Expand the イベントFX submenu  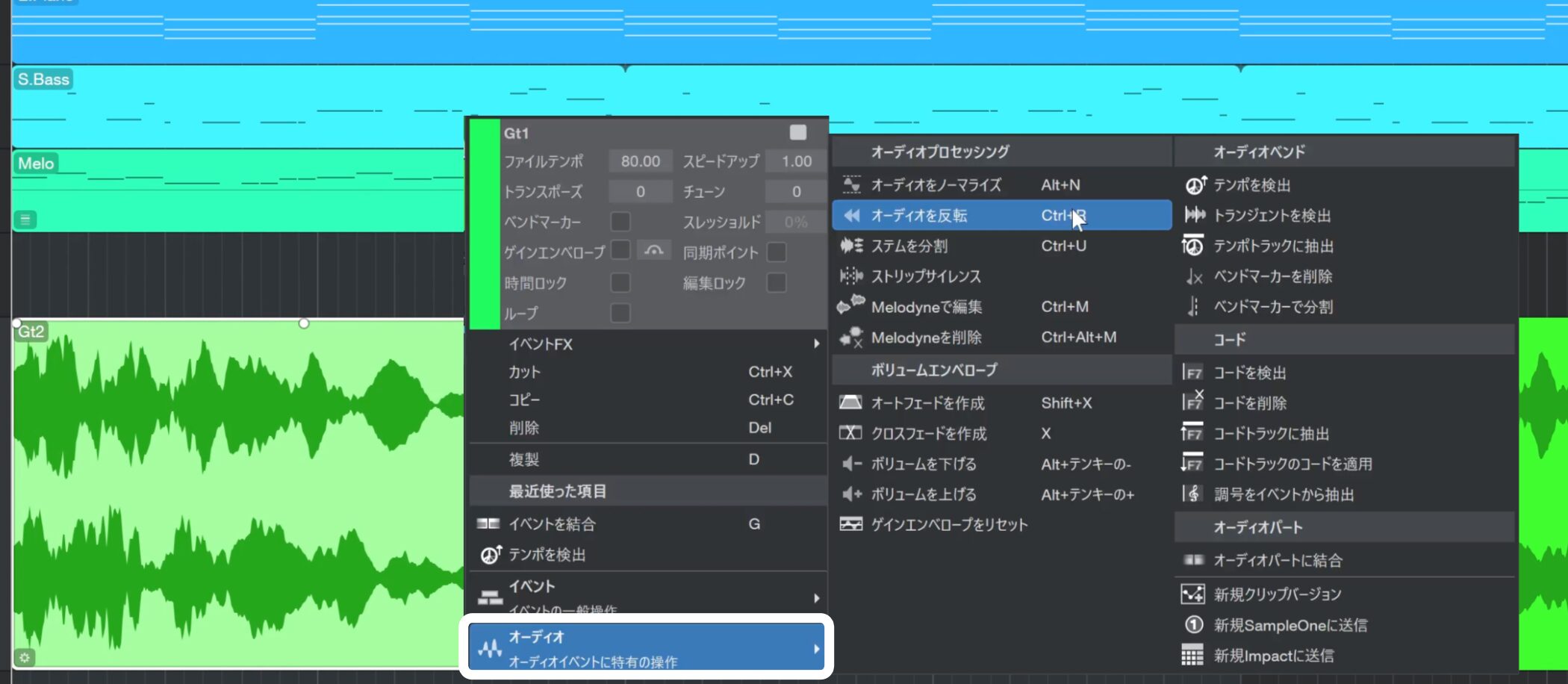(816, 344)
